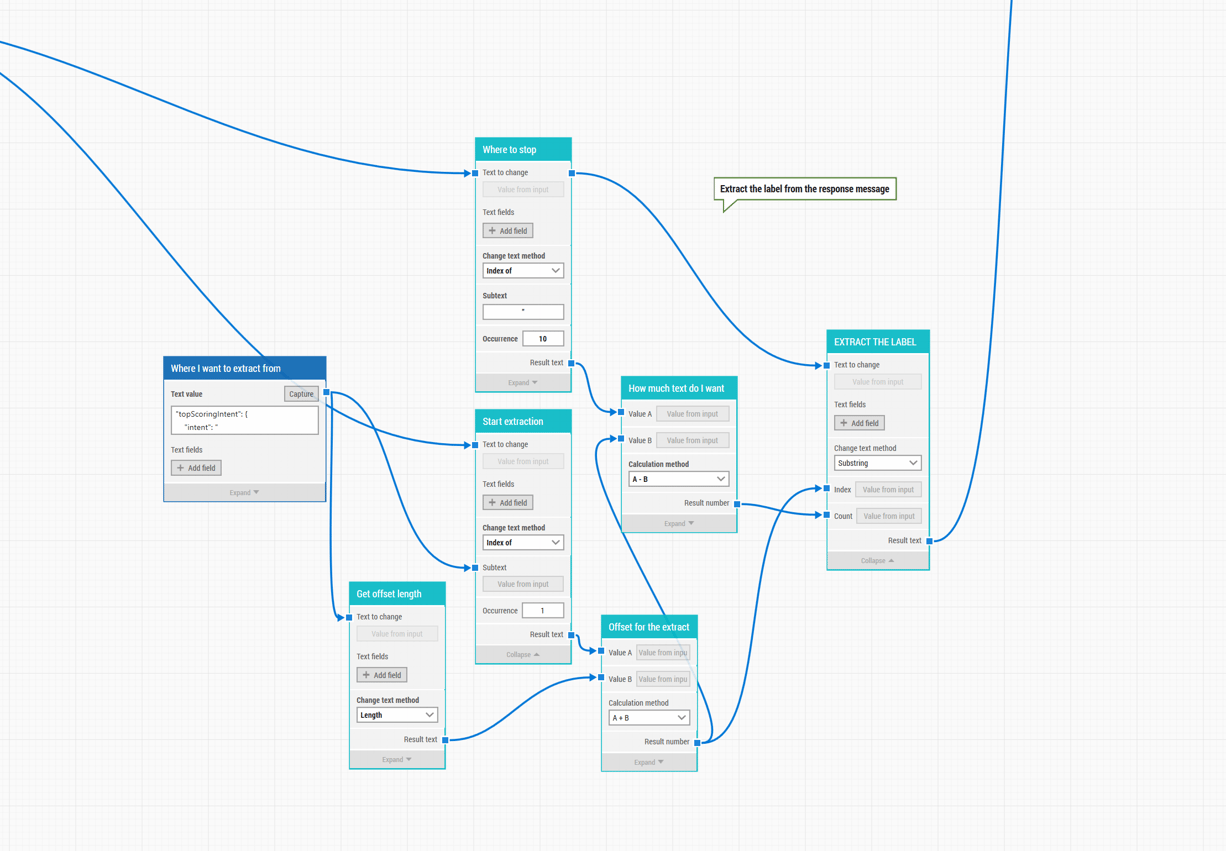Click the Value B input port on How much text do I want
Screen dimensions: 1226x851
623,440
